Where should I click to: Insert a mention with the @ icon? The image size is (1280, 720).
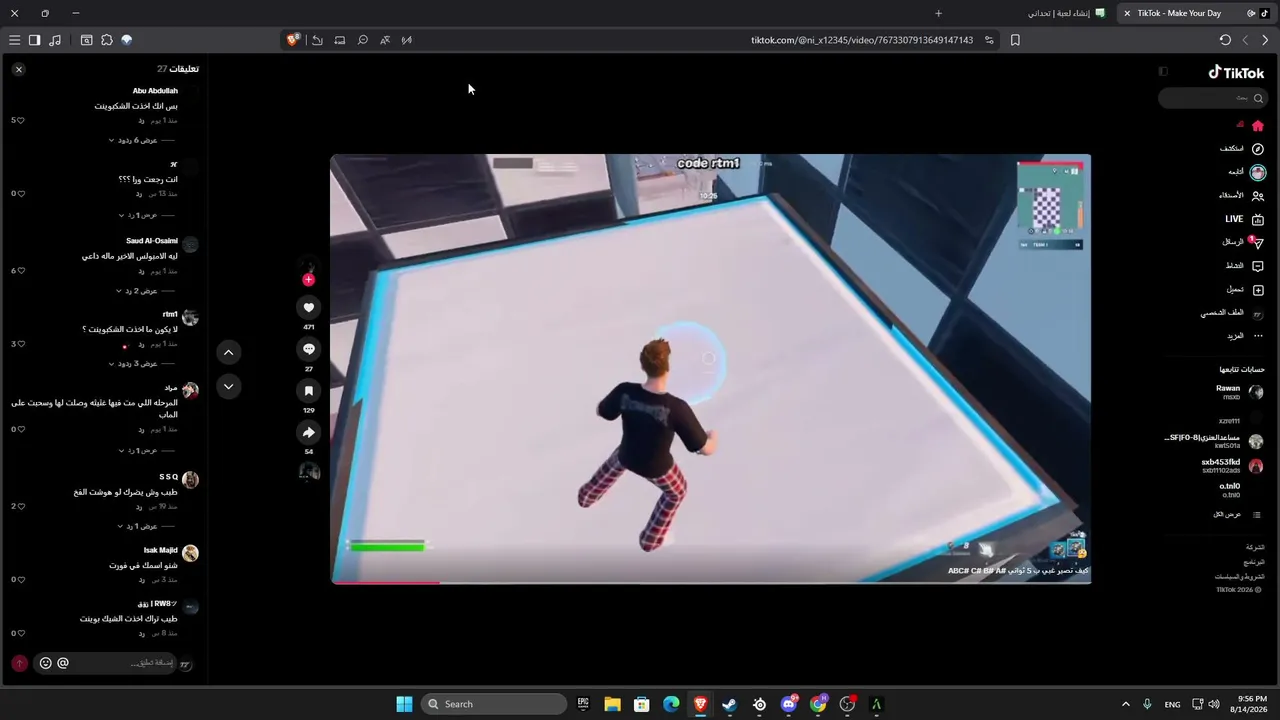pyautogui.click(x=63, y=663)
